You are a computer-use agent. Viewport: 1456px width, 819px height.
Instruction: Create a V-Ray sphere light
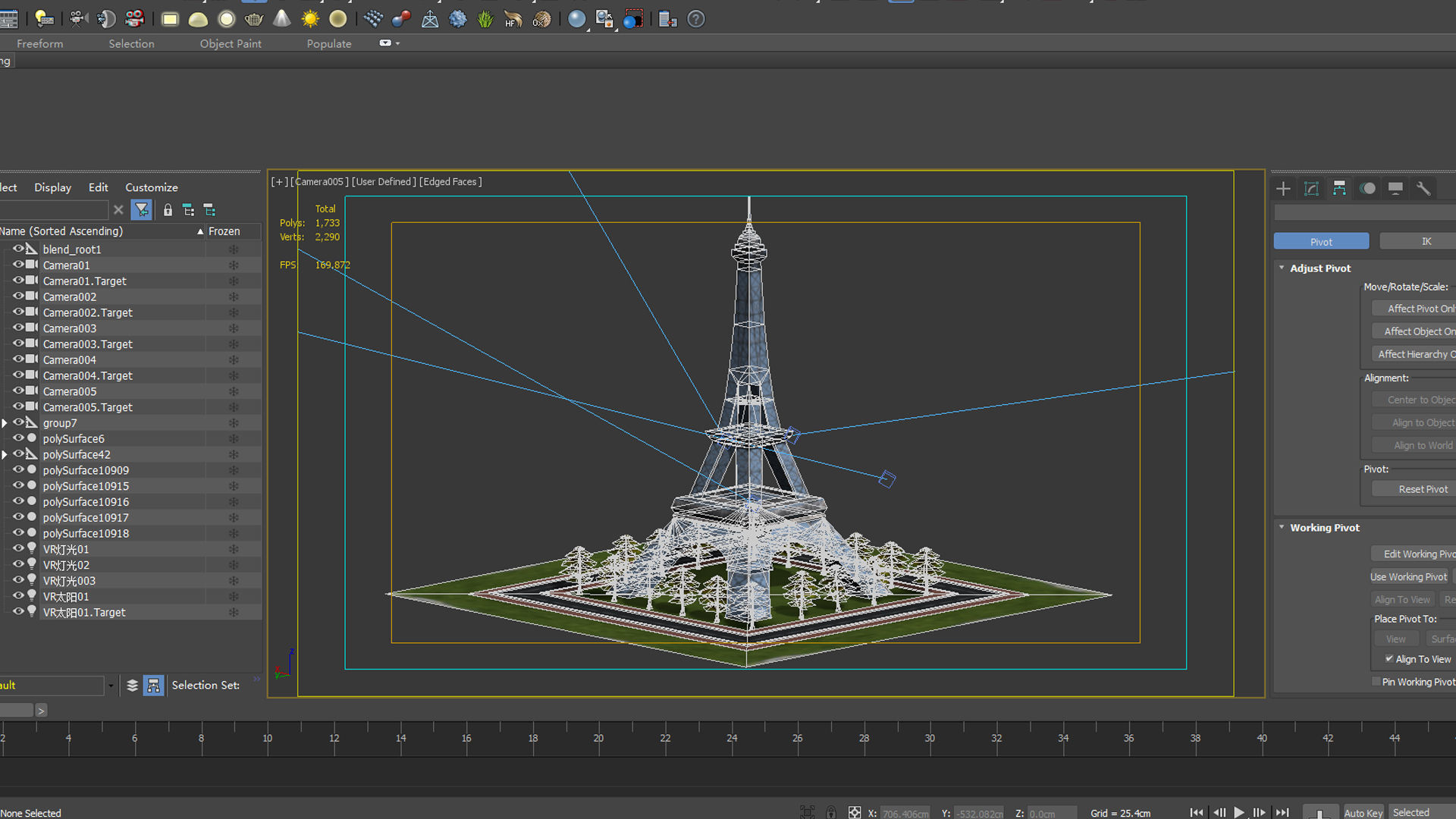[226, 19]
